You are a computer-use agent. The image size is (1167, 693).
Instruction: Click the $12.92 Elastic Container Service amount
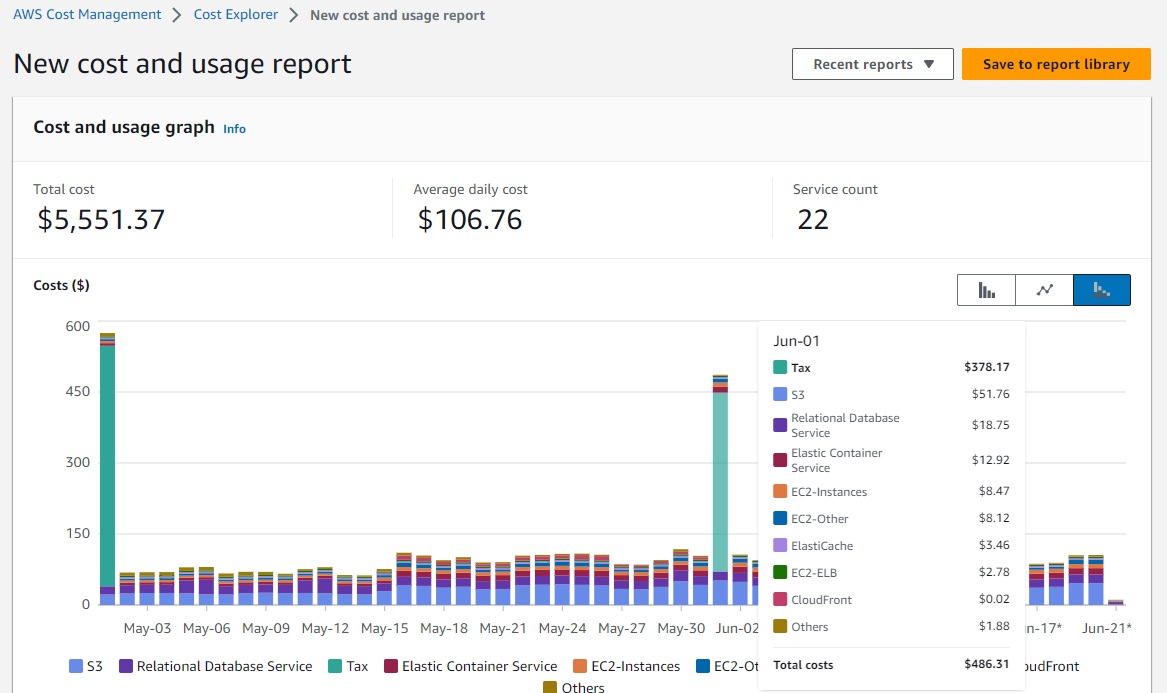click(991, 460)
